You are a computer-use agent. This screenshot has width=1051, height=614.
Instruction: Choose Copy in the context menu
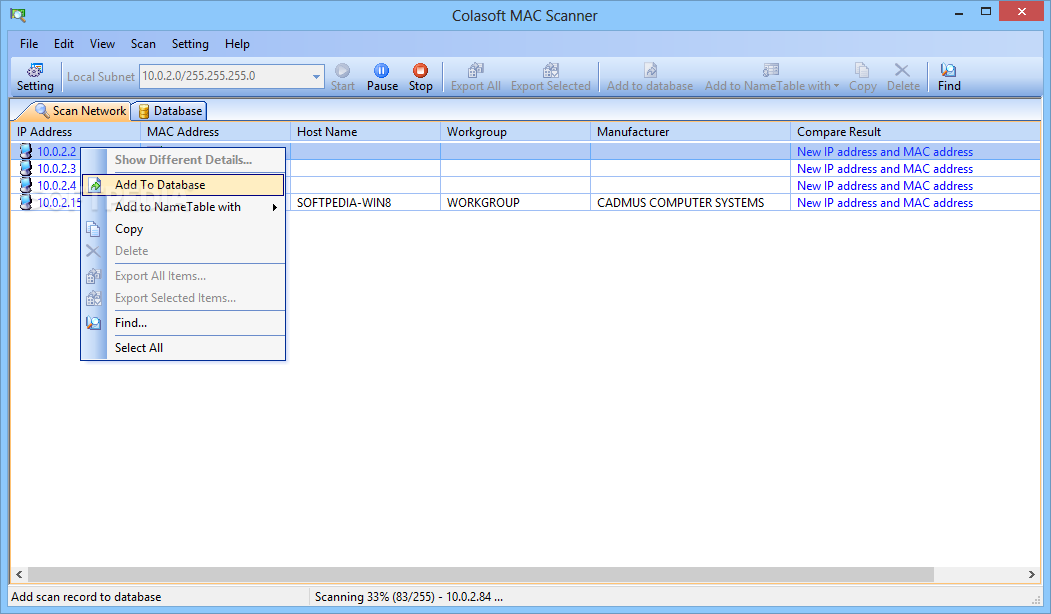point(183,229)
